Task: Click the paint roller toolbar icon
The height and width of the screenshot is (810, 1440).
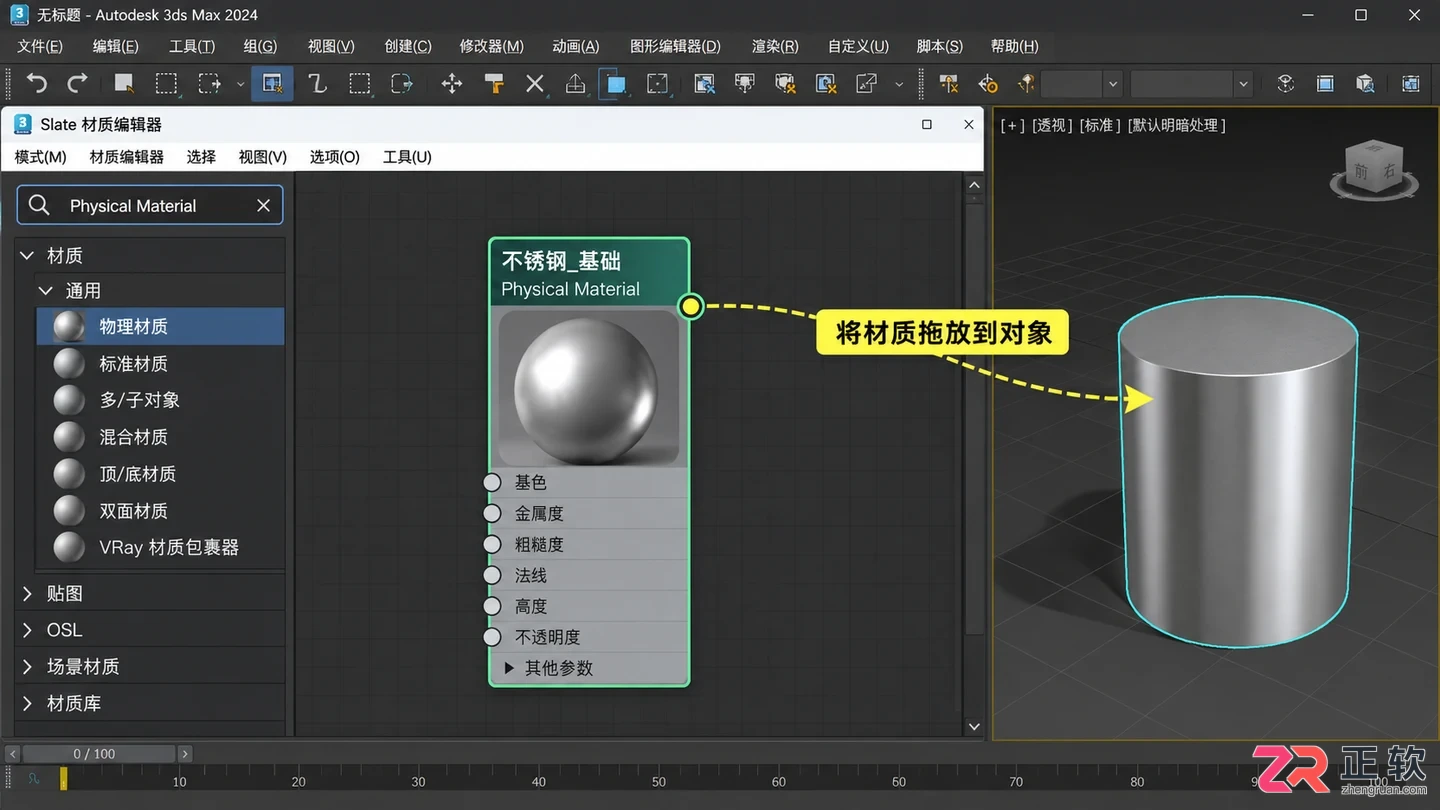Action: point(494,84)
